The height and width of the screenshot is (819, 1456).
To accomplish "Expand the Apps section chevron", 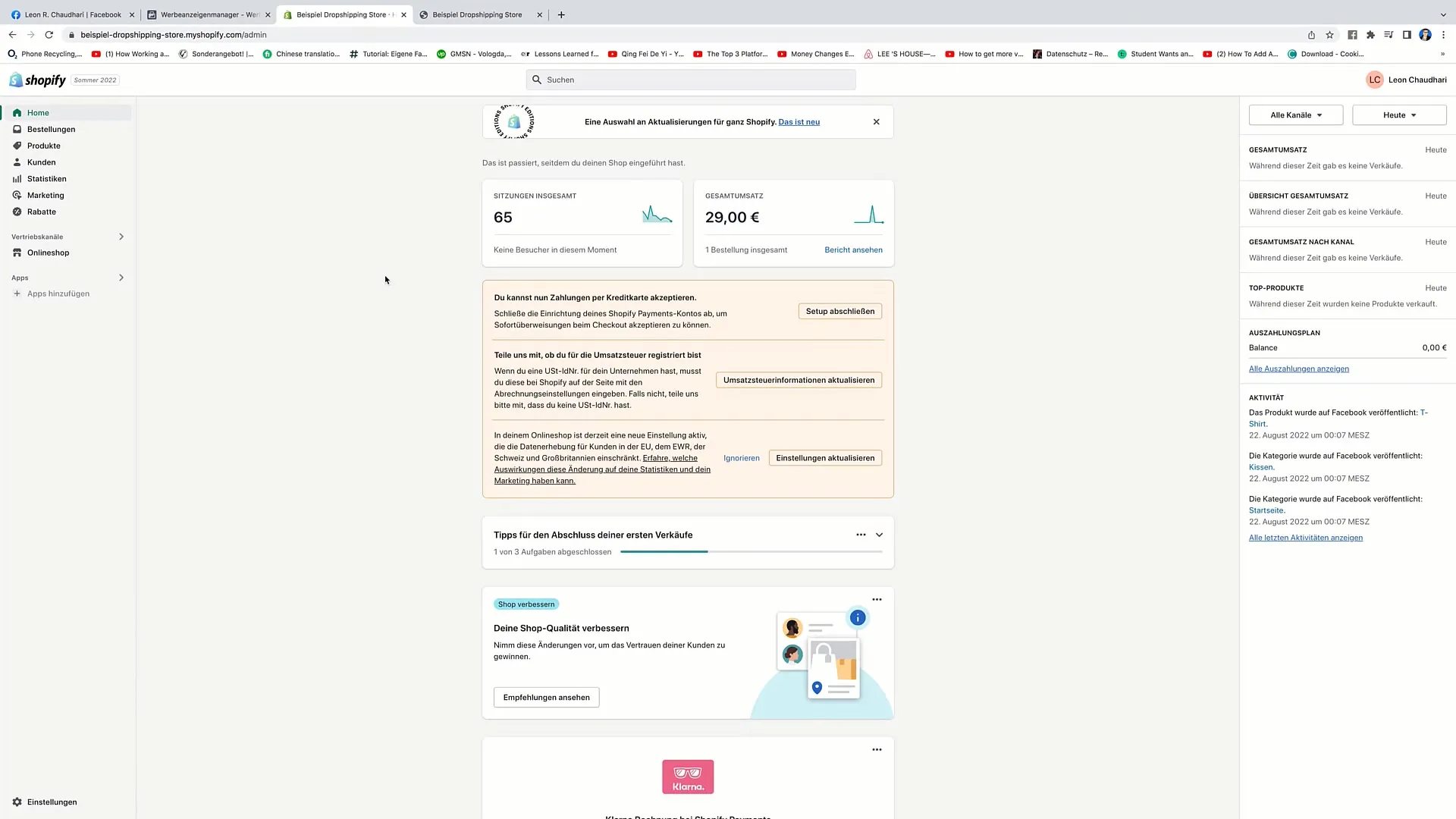I will click(121, 278).
